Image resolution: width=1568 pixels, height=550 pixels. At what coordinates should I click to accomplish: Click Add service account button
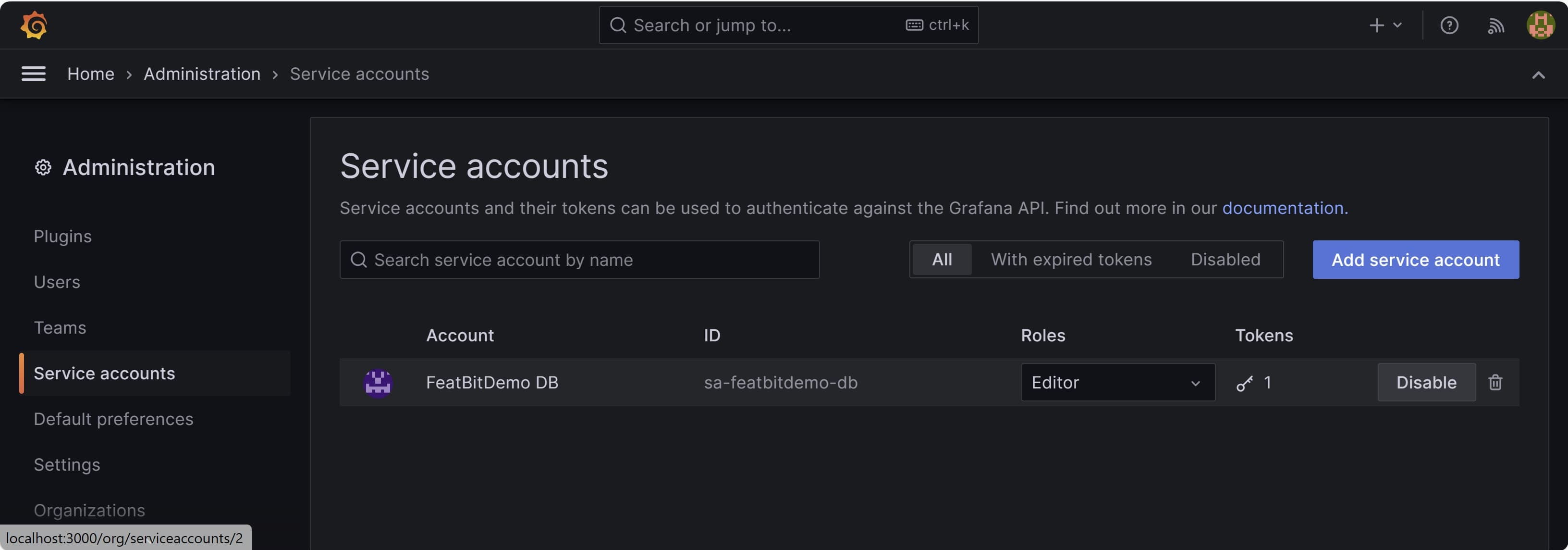[1415, 260]
